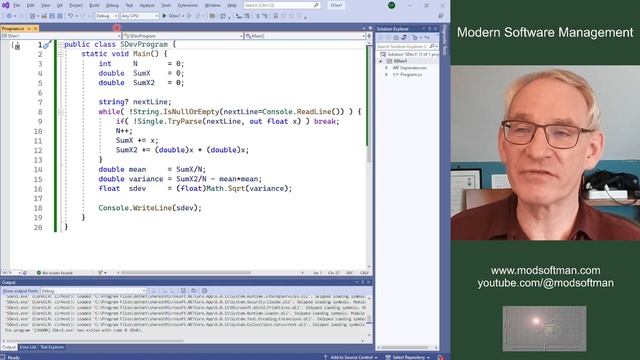Open the Show output from Debug dropdown
640x360 pixels.
tap(93, 291)
